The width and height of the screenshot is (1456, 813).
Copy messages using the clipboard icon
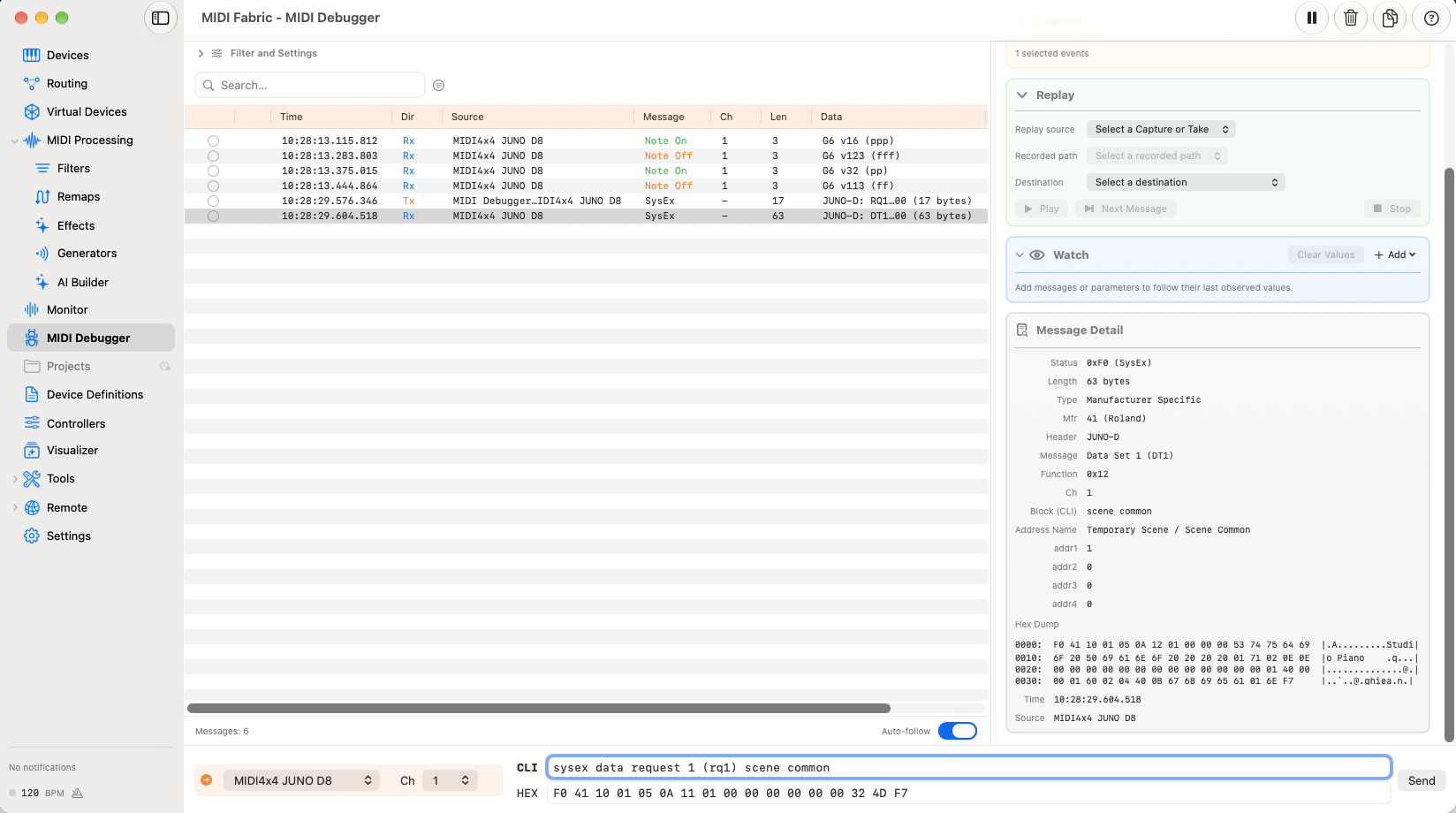(1390, 18)
